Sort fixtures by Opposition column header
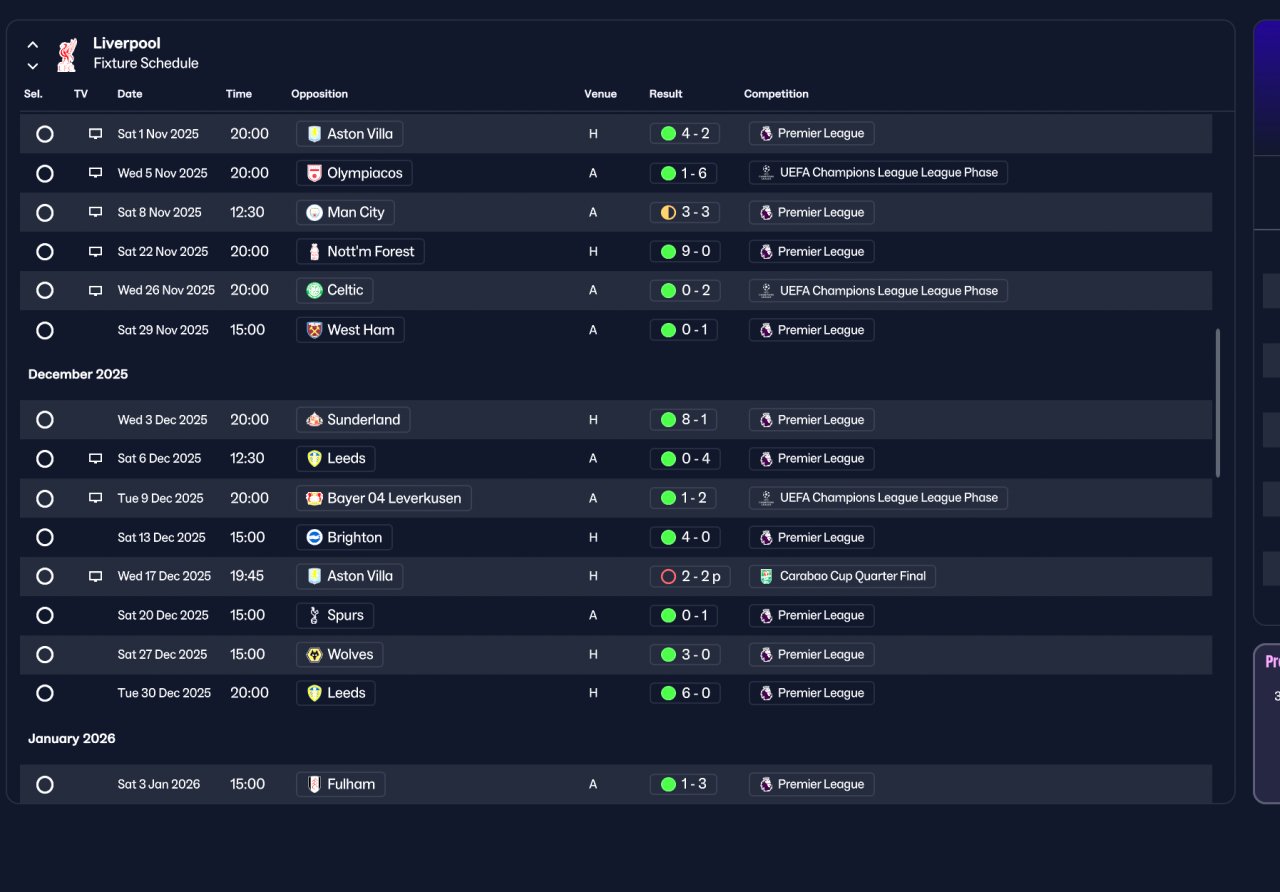This screenshot has height=892, width=1280. (320, 94)
